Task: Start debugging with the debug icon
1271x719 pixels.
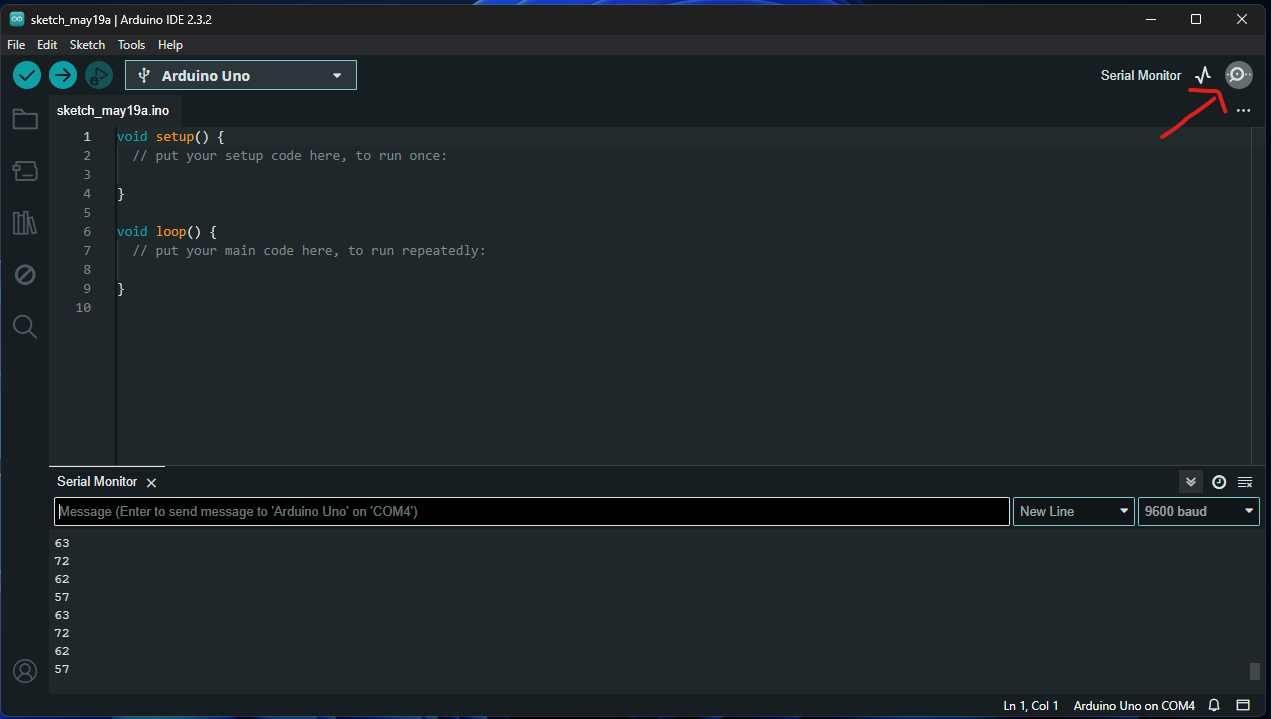Action: tap(98, 75)
